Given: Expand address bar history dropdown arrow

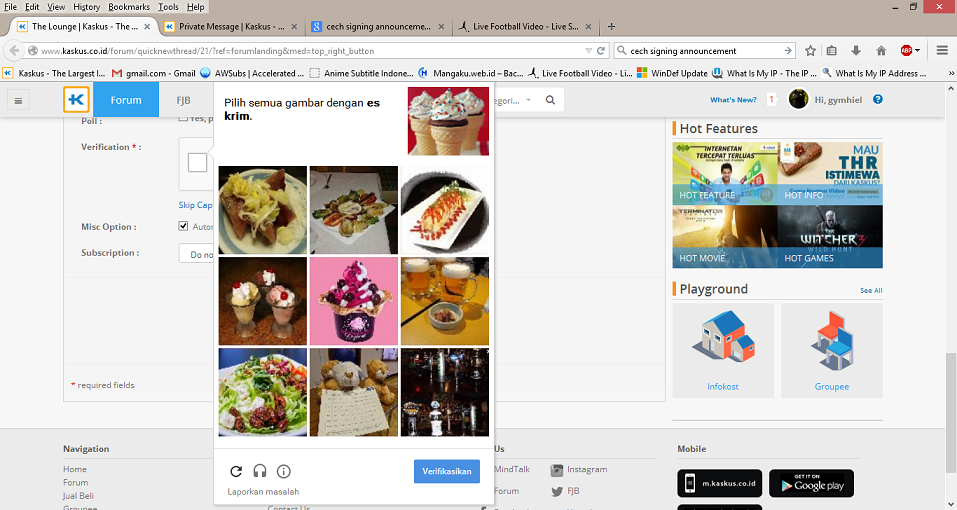Looking at the screenshot, I should 588,51.
